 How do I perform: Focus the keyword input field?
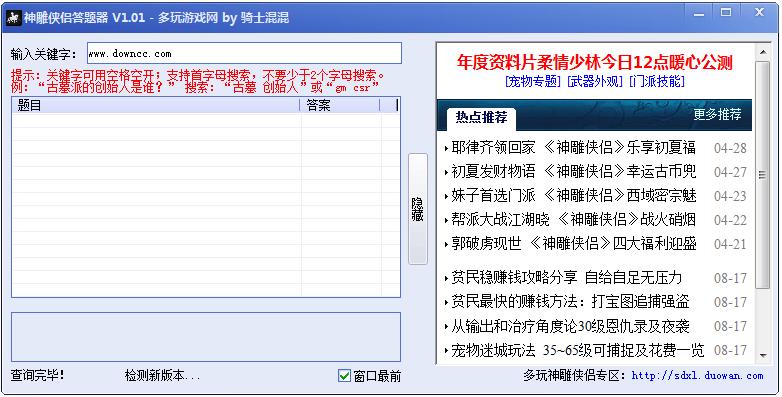pyautogui.click(x=244, y=53)
